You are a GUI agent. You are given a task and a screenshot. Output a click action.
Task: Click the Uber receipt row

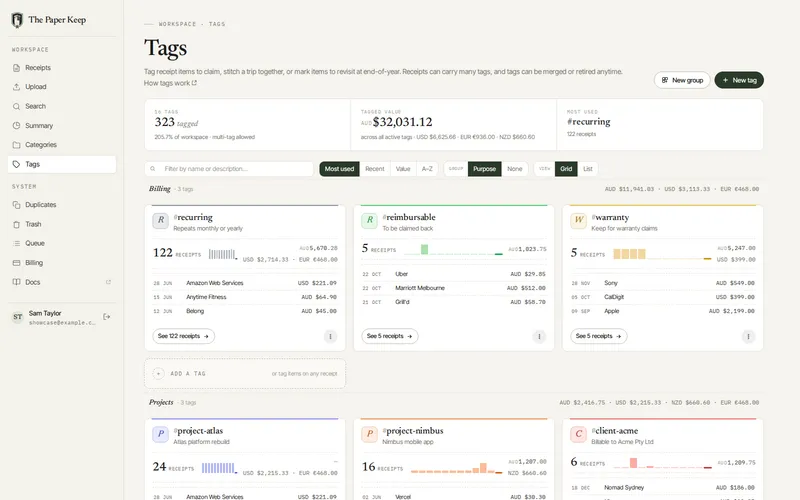[x=454, y=274]
